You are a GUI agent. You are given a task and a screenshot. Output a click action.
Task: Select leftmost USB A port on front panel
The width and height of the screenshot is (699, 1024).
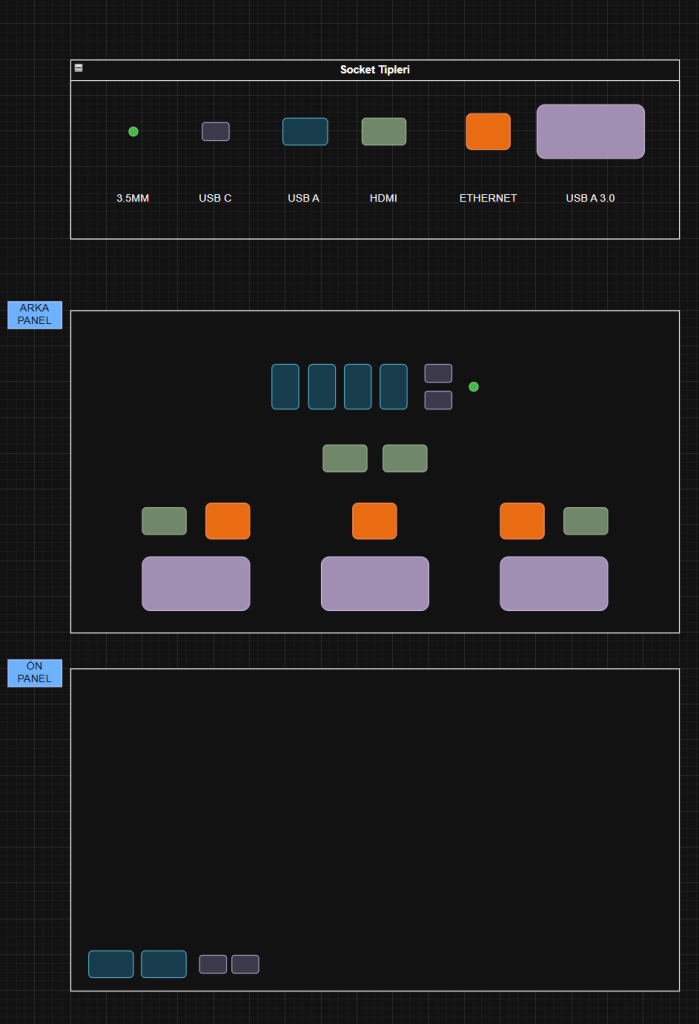(x=111, y=964)
